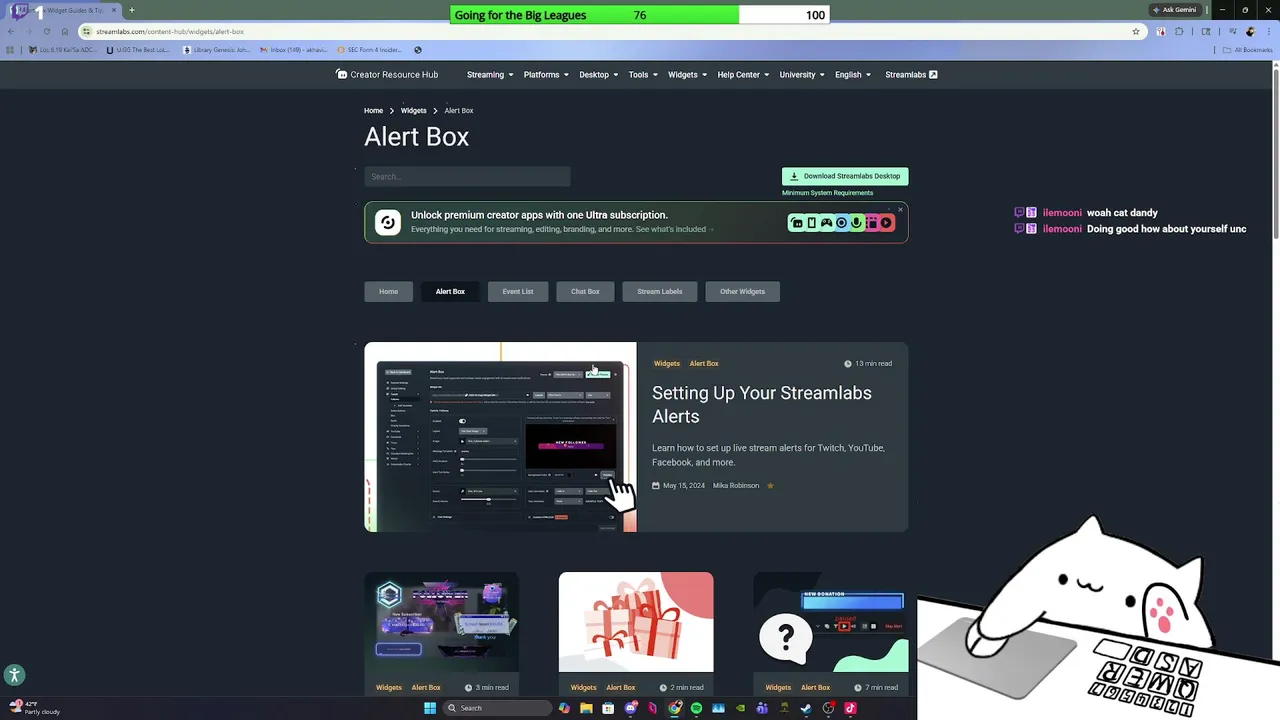Open Steam from the taskbar
The width and height of the screenshot is (1280, 720).
(806, 708)
